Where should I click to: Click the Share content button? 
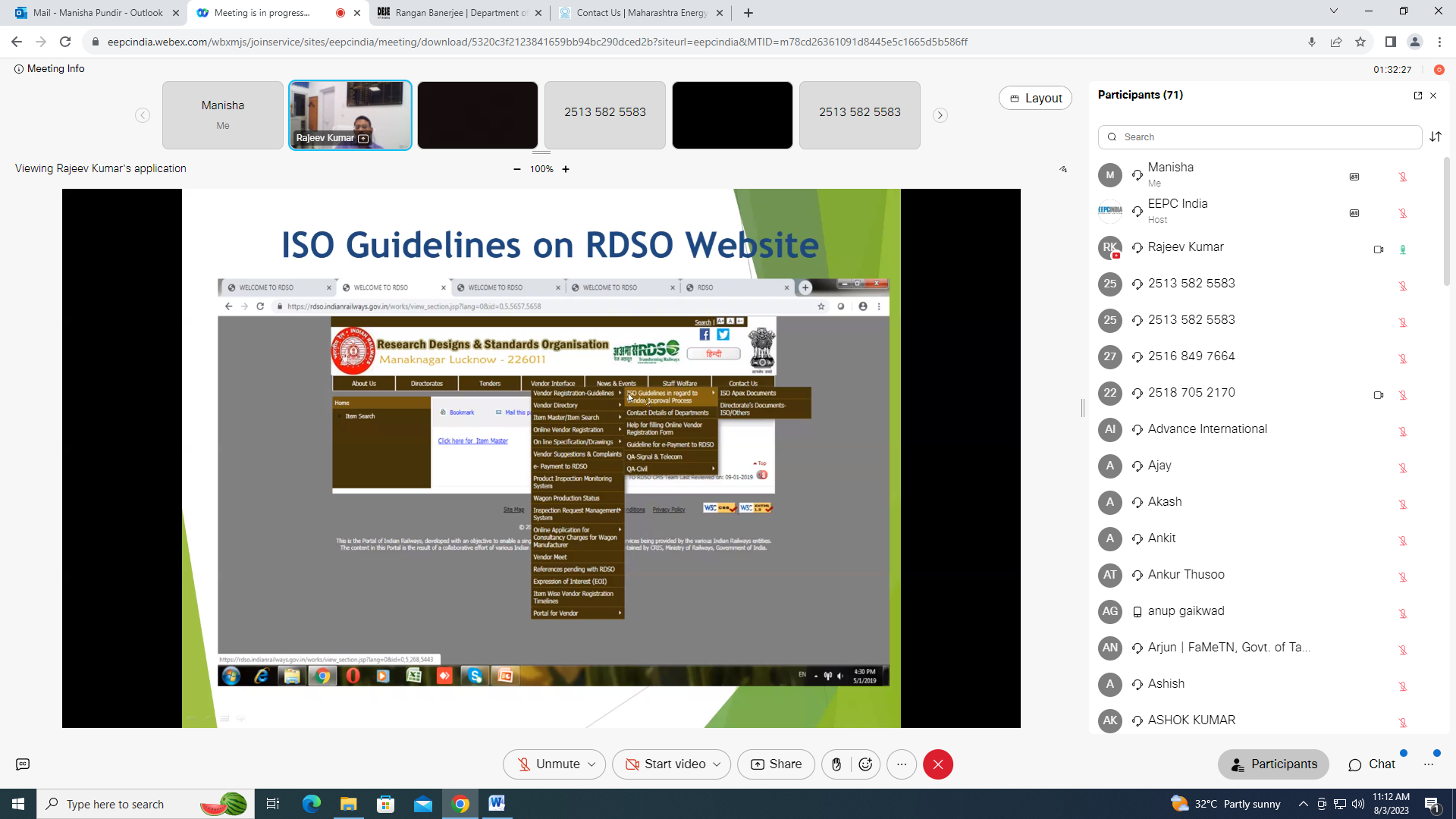776,764
